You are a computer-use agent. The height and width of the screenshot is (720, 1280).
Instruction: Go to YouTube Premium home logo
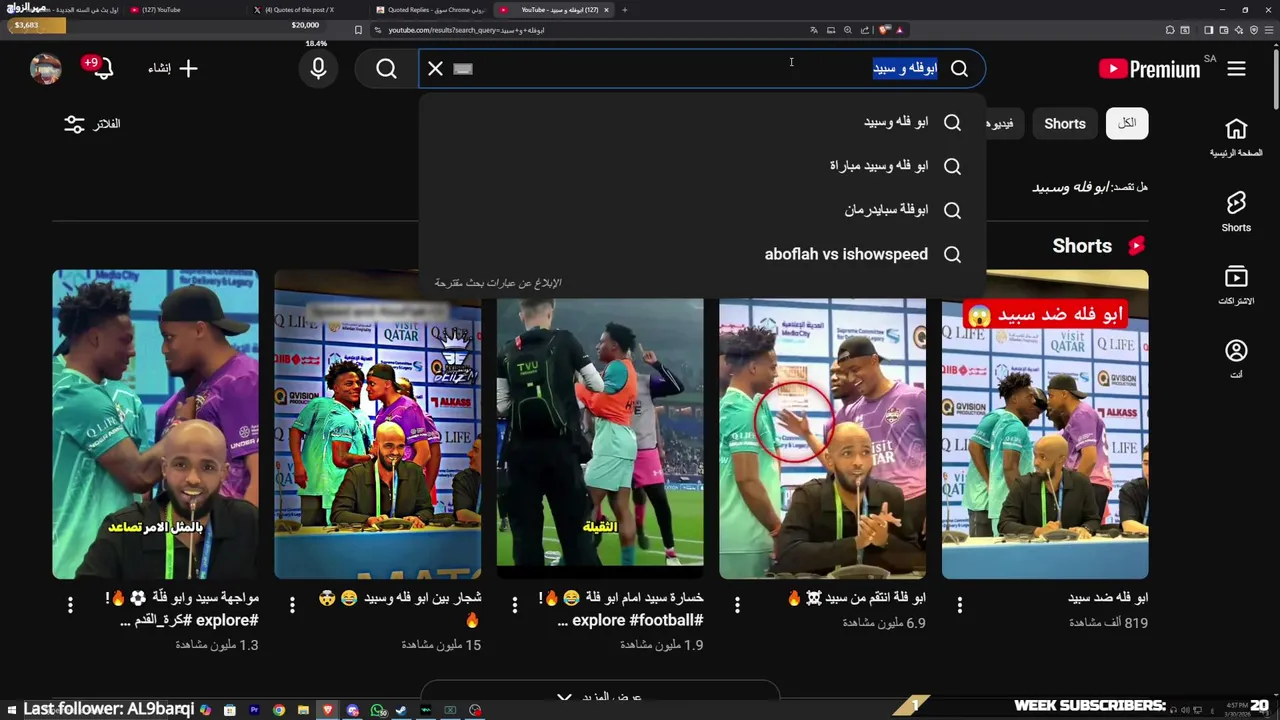[1149, 69]
